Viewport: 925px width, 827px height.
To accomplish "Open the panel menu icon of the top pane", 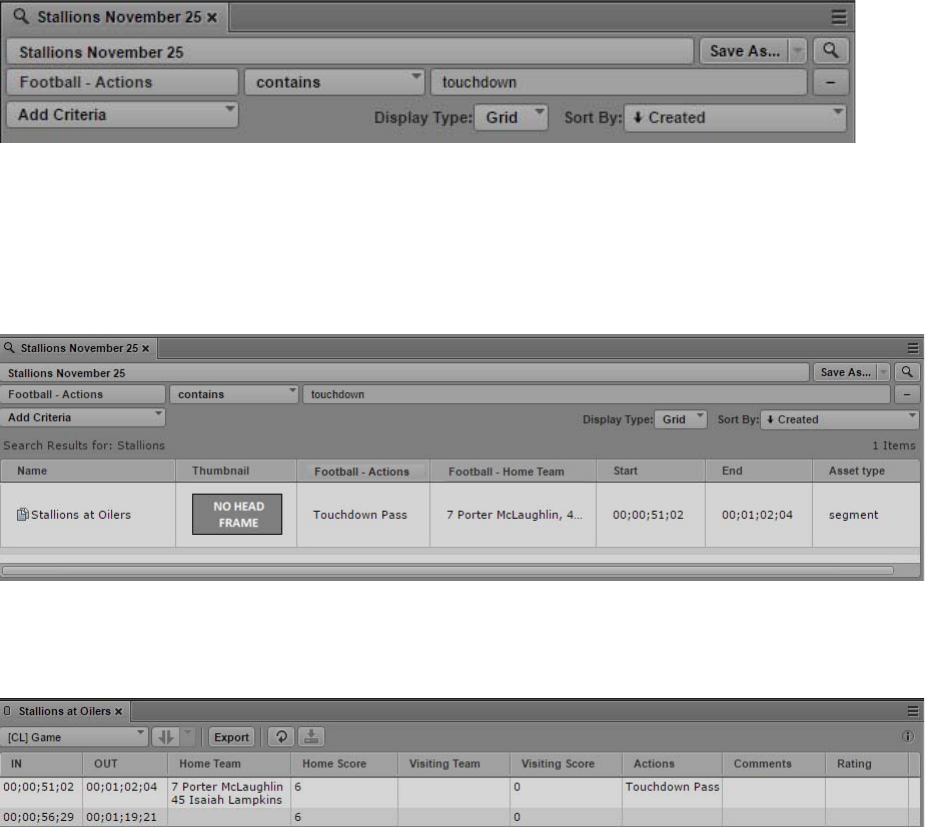I will click(x=838, y=17).
